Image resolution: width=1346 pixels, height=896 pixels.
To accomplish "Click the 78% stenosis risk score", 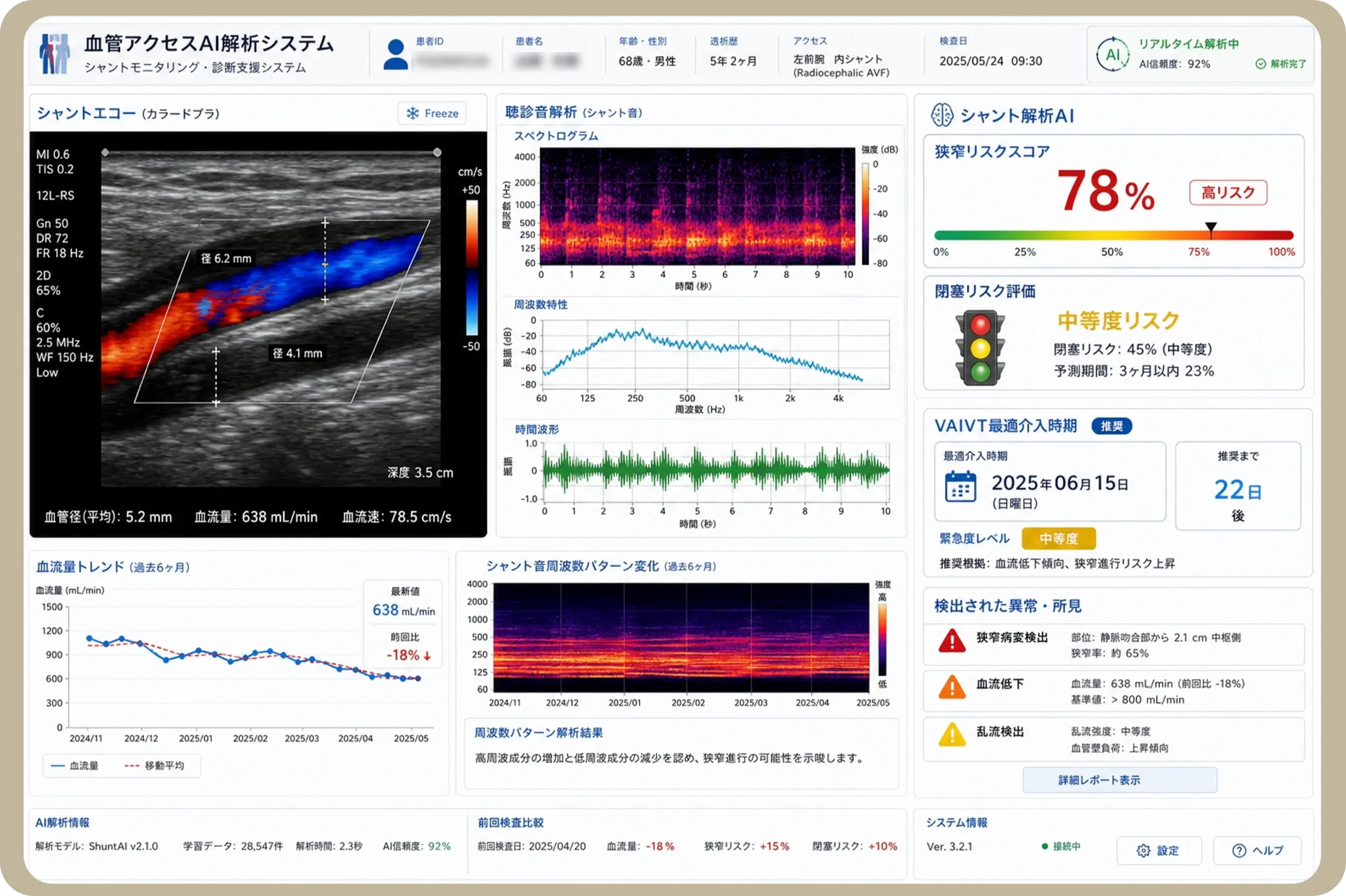I will coord(1105,190).
